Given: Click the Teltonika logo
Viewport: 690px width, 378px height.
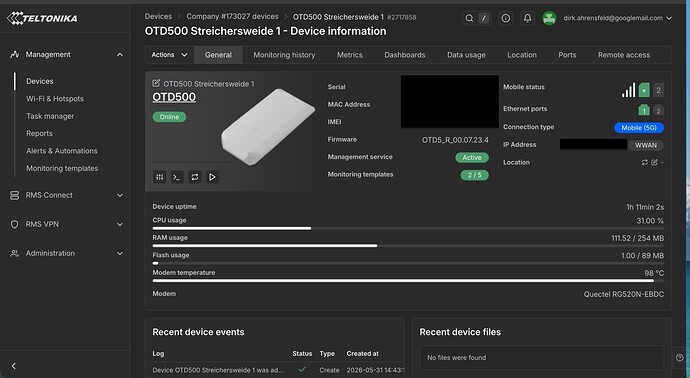Looking at the screenshot, I should [x=42, y=18].
